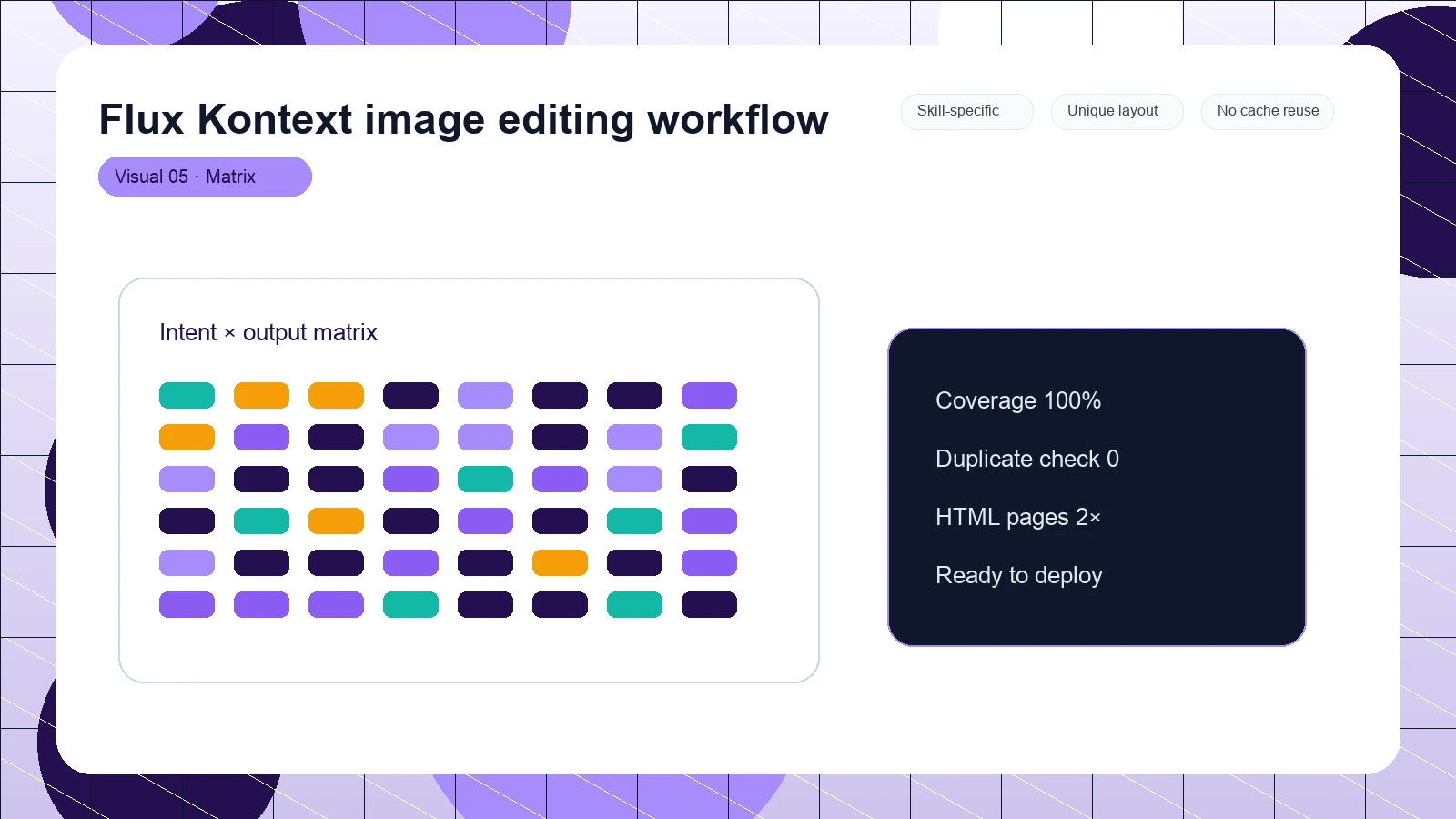Click the teal cell in matrix row one
This screenshot has height=819, width=1456.
pos(187,396)
